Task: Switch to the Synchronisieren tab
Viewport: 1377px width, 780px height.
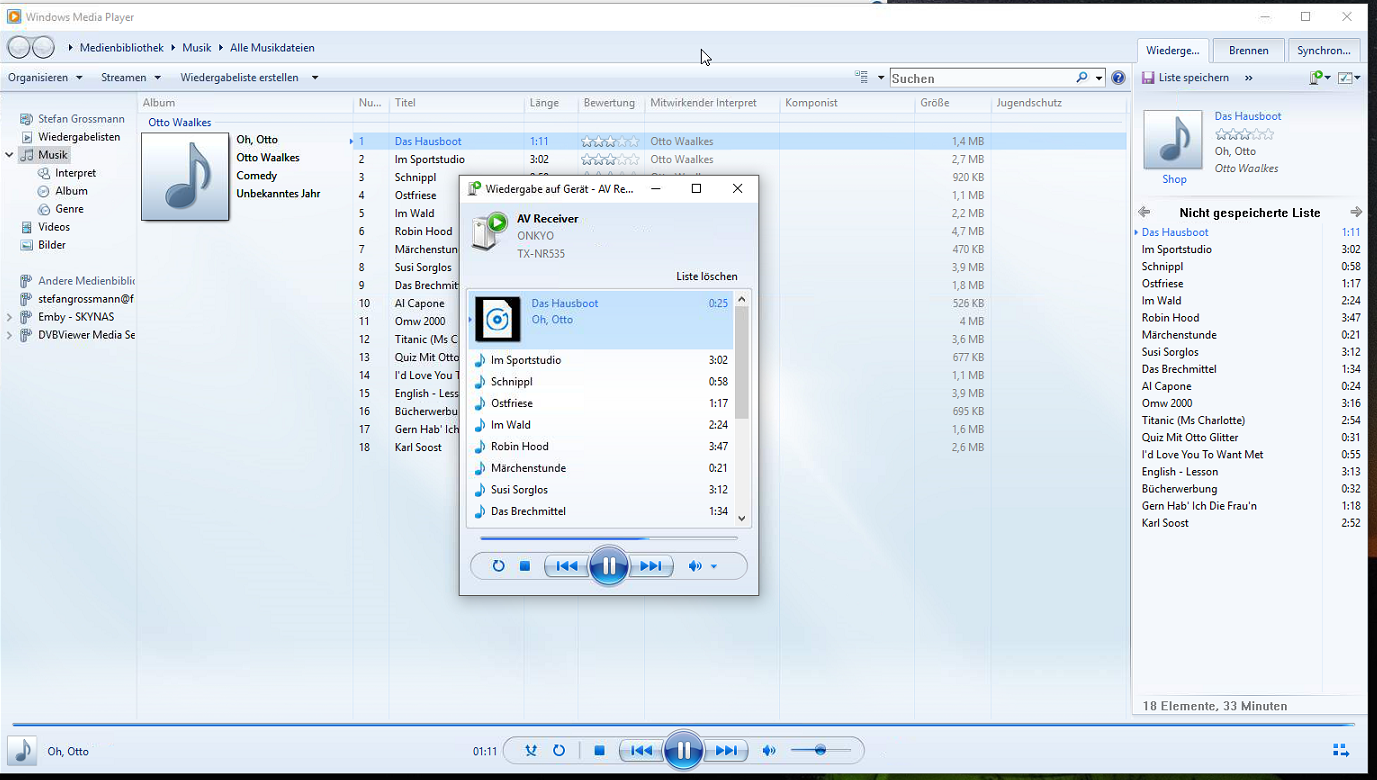Action: [x=1324, y=50]
